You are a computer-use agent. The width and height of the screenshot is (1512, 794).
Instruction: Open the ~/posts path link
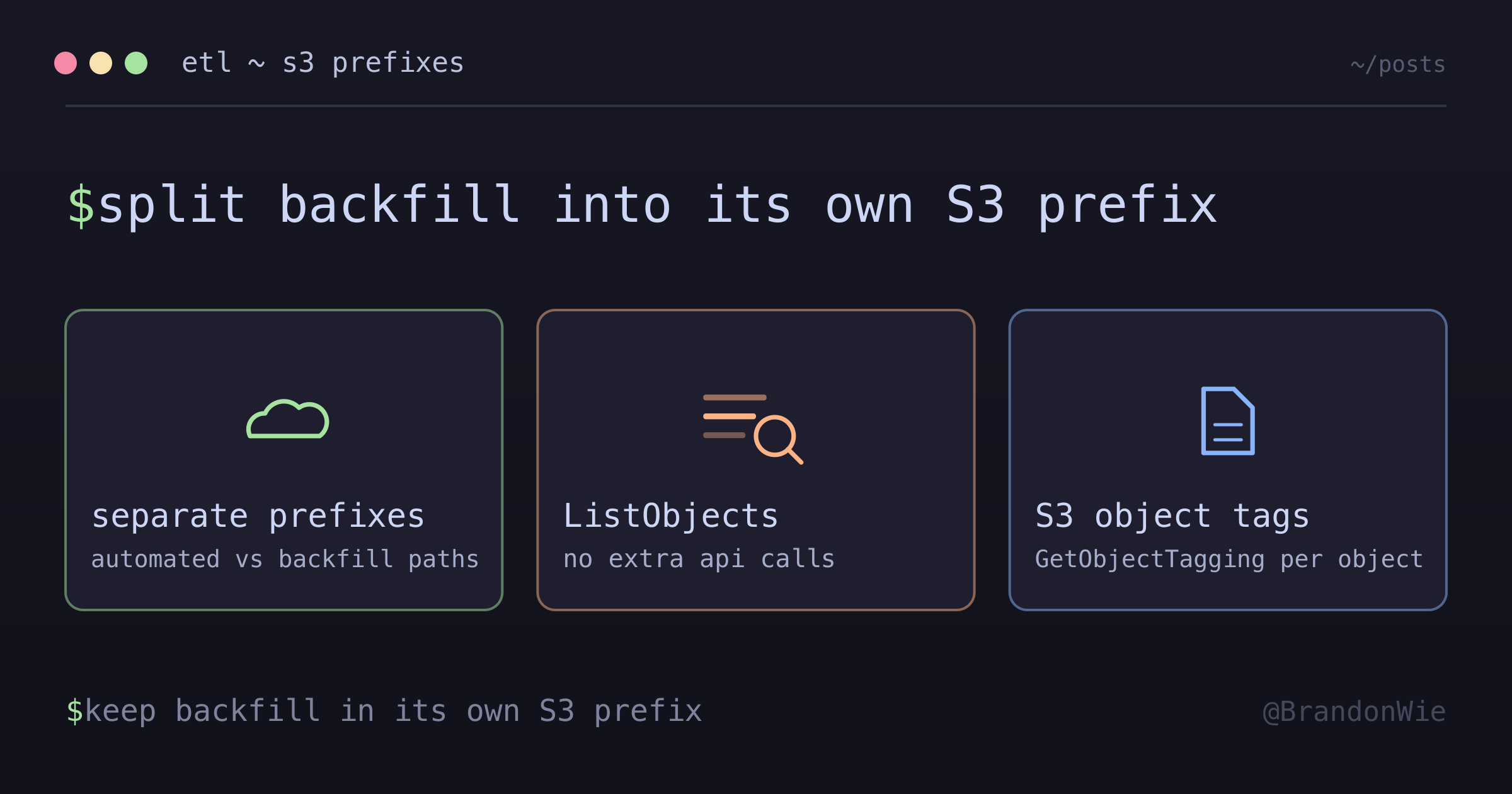point(1398,64)
